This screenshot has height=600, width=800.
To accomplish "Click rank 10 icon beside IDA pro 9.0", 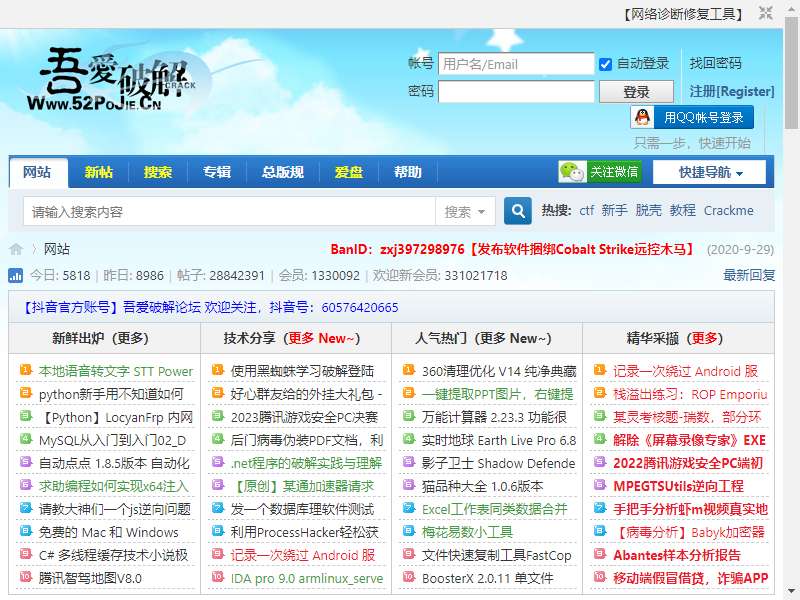I will (217, 577).
